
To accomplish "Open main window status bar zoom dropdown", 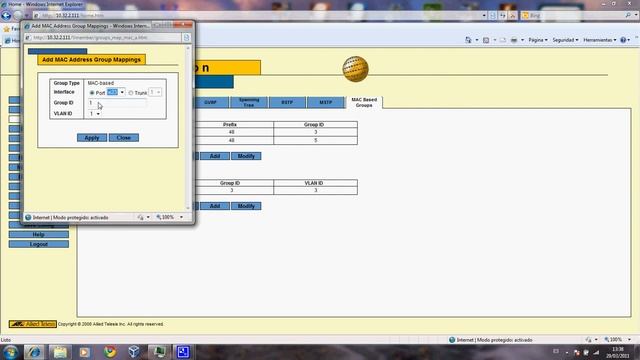I will click(x=630, y=340).
